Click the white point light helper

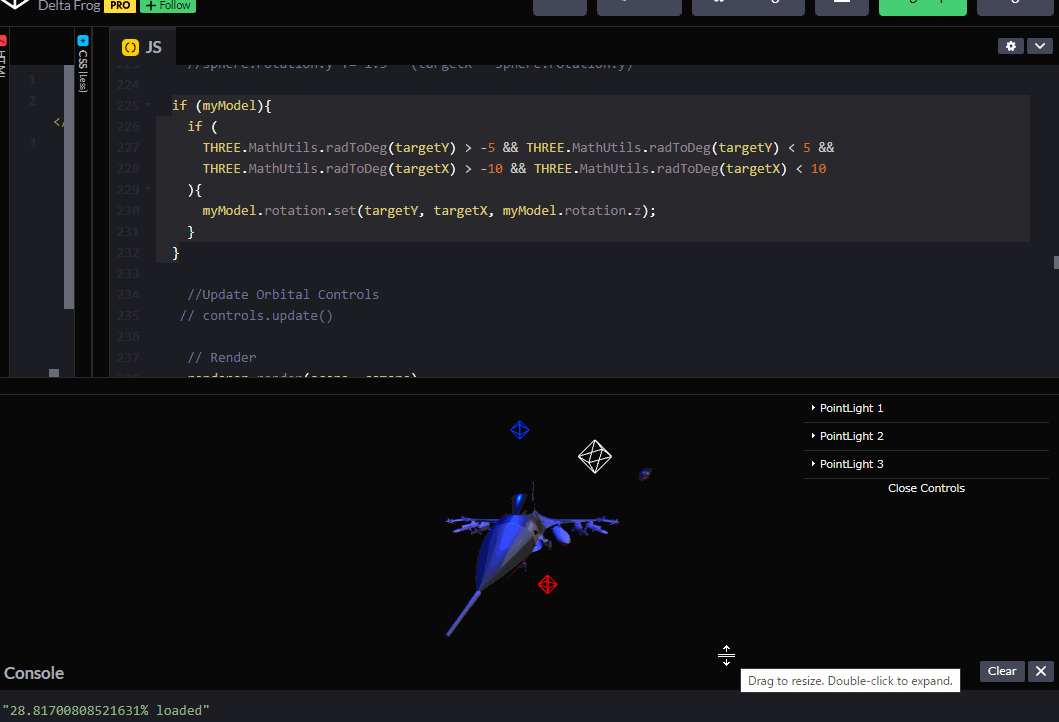pyautogui.click(x=595, y=457)
